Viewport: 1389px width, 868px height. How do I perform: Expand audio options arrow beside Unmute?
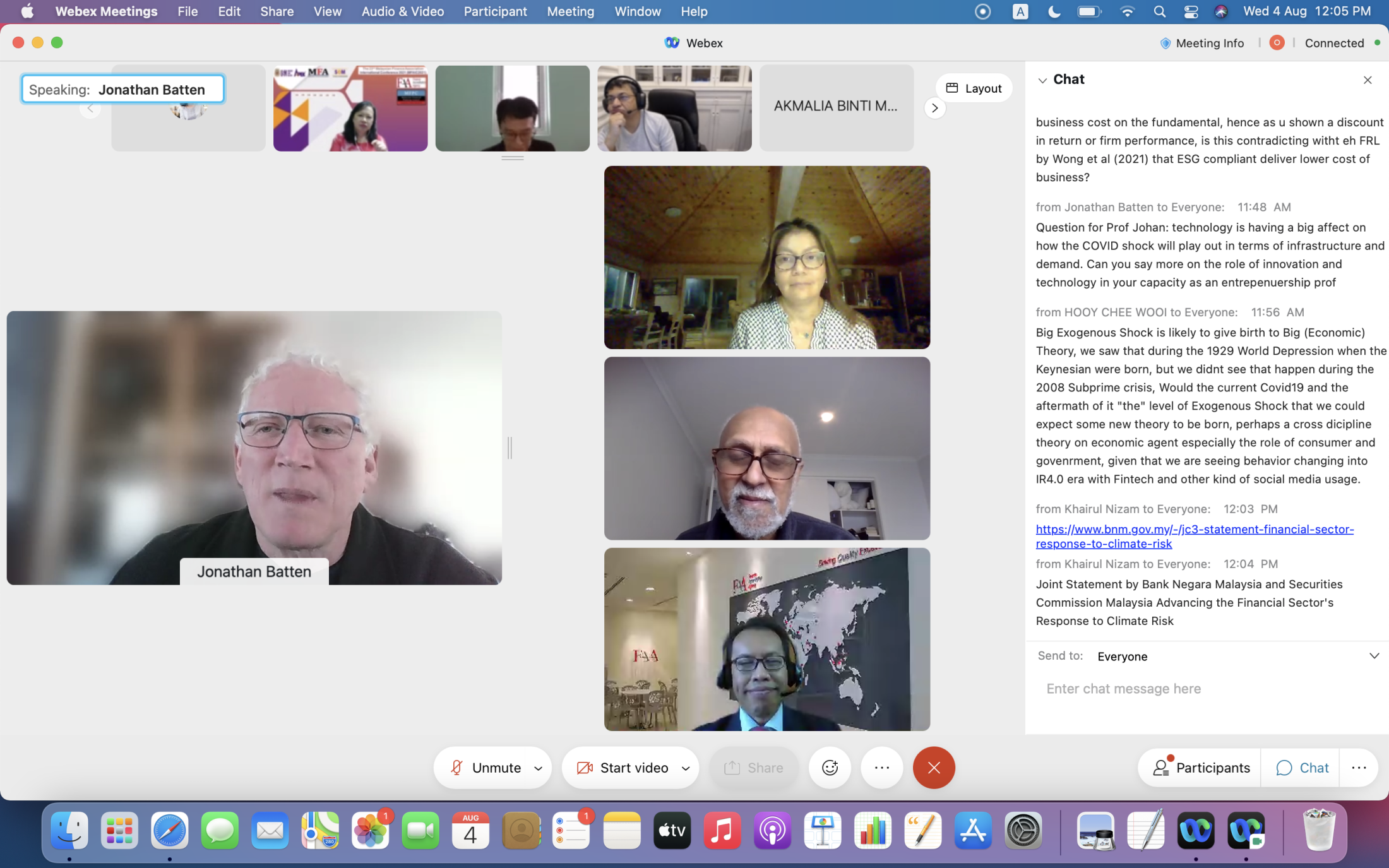point(538,768)
